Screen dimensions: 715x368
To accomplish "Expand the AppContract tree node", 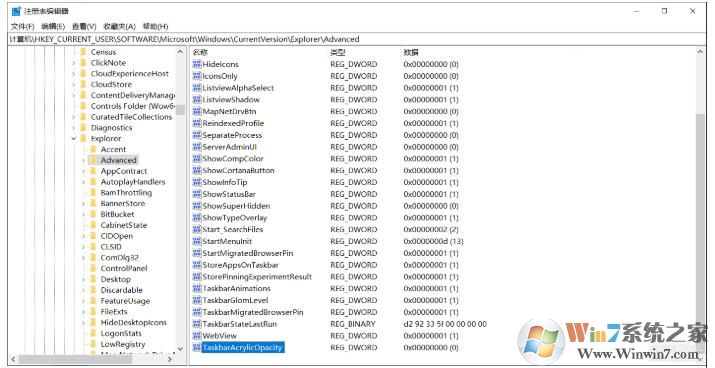I will pyautogui.click(x=83, y=171).
